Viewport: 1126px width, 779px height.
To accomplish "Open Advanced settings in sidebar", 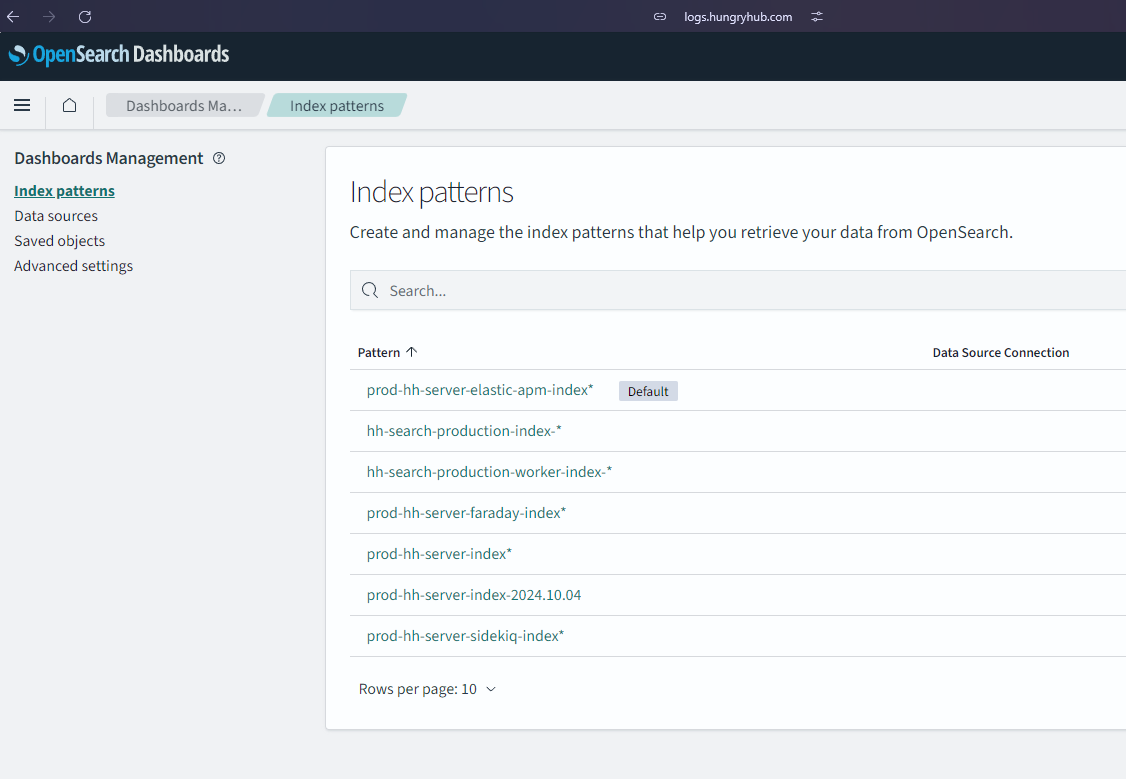I will (73, 266).
